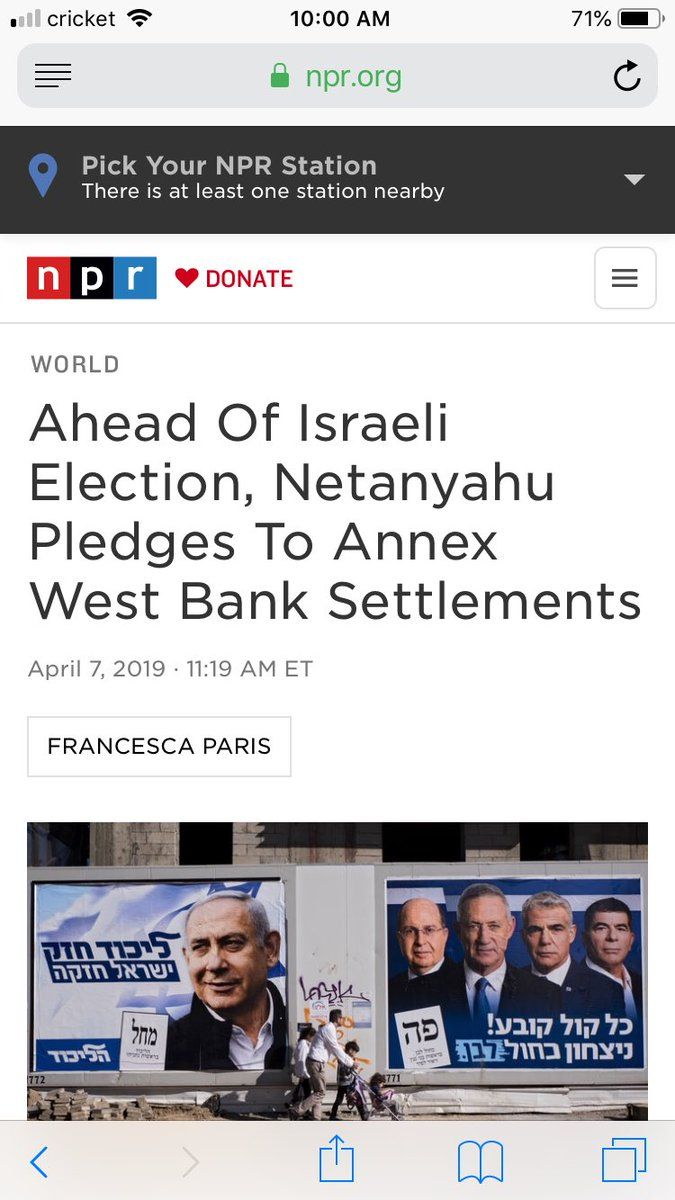Open the hamburger navigation menu
675x1200 pixels.
(625, 278)
